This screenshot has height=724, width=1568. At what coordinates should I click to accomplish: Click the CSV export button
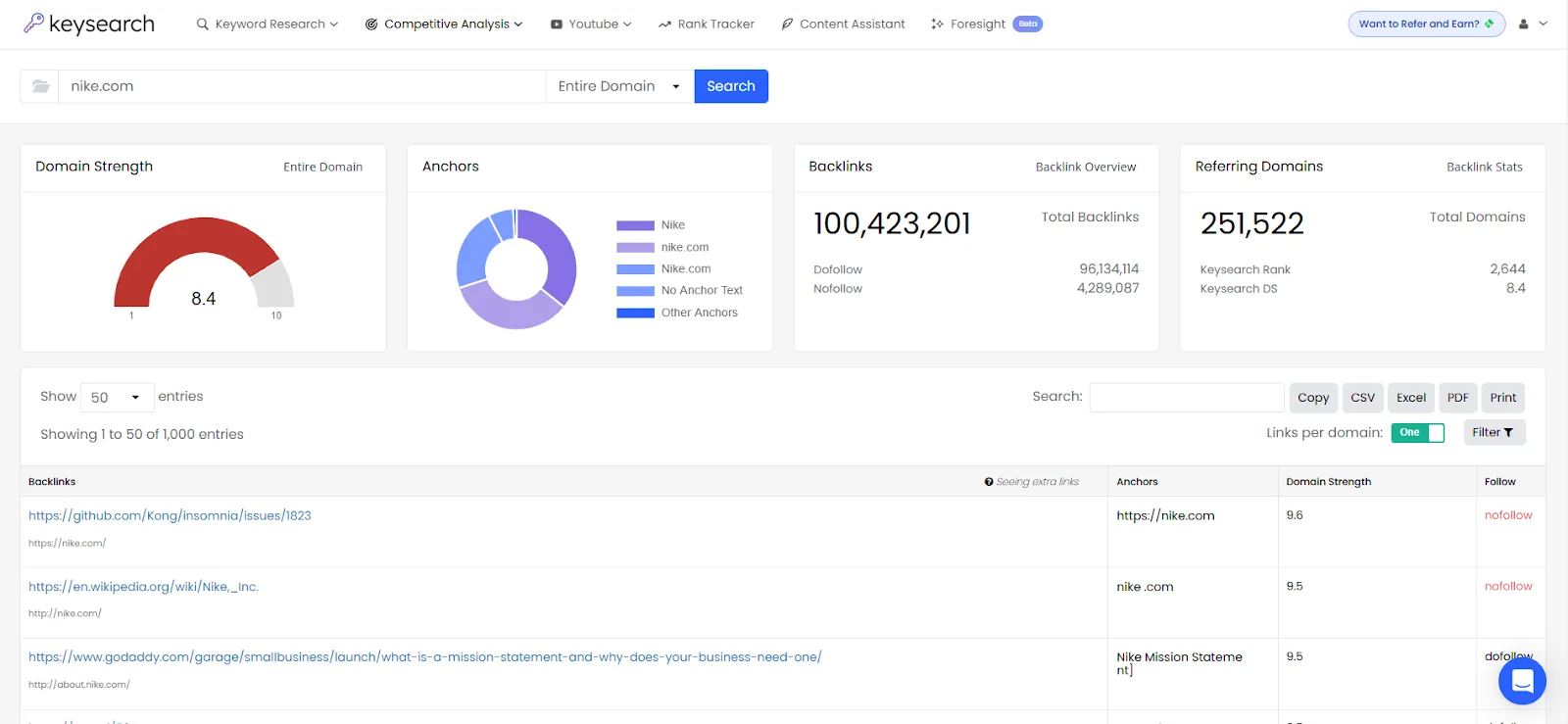pos(1362,397)
